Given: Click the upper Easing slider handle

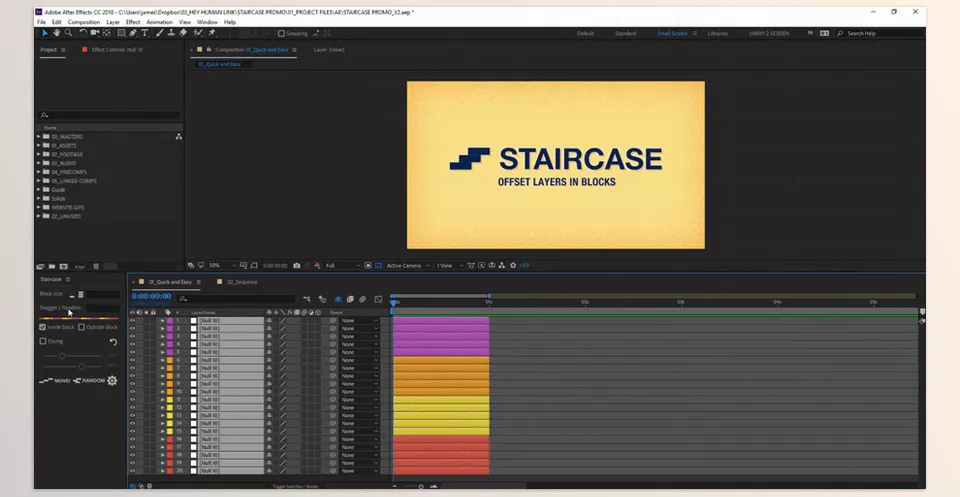Looking at the screenshot, I should [x=61, y=356].
